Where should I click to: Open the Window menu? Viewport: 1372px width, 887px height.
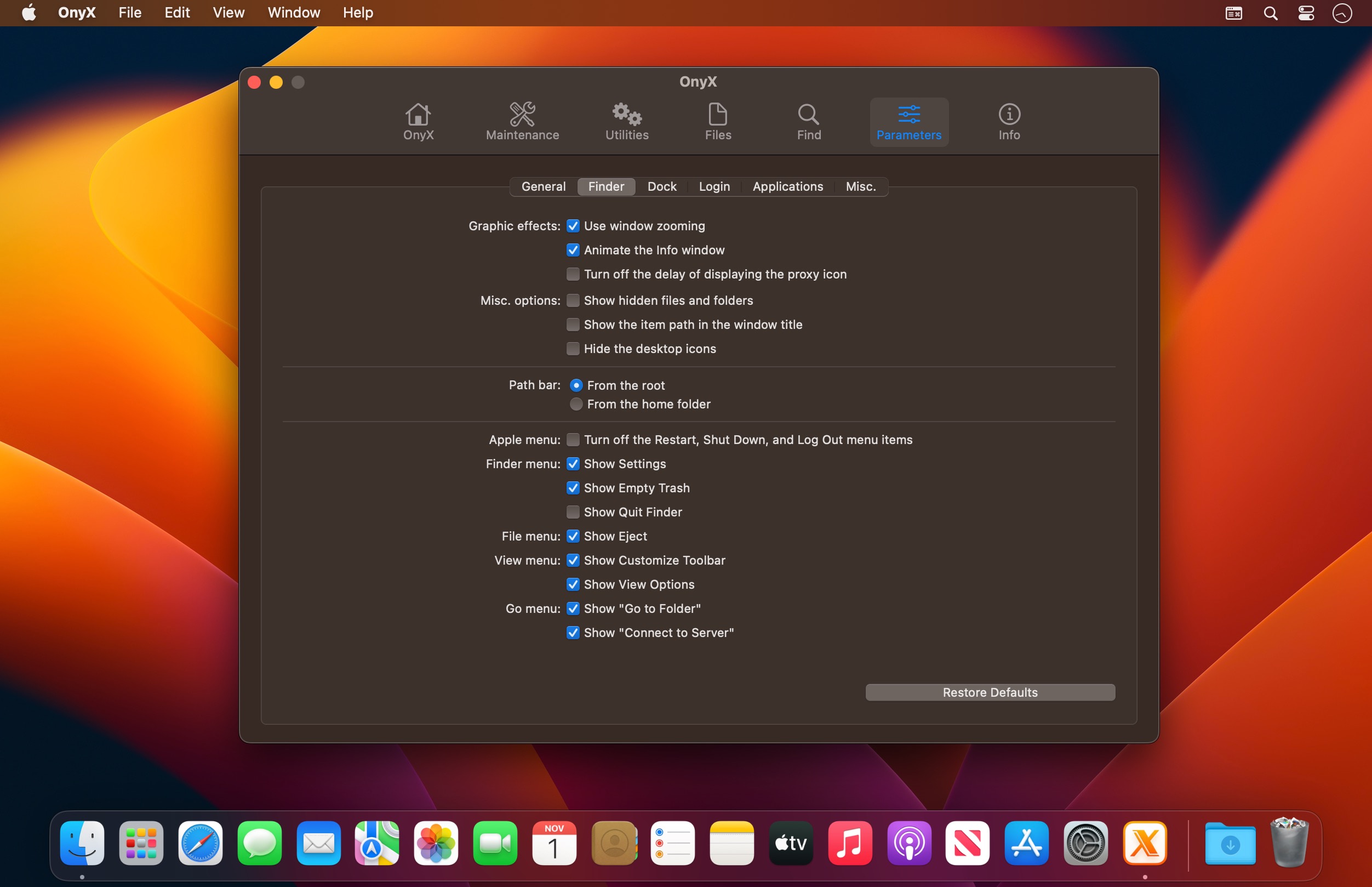tap(294, 13)
